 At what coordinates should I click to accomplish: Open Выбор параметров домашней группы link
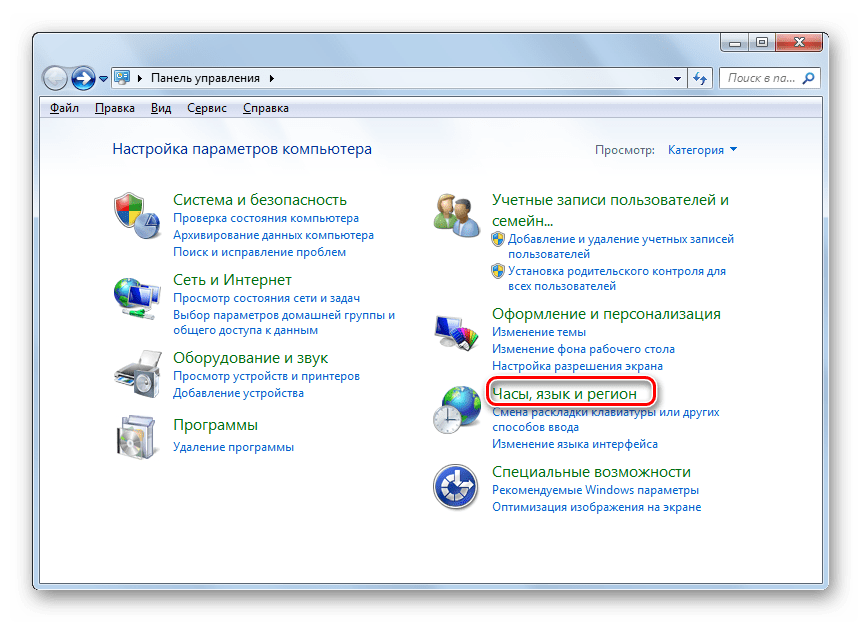[x=284, y=322]
